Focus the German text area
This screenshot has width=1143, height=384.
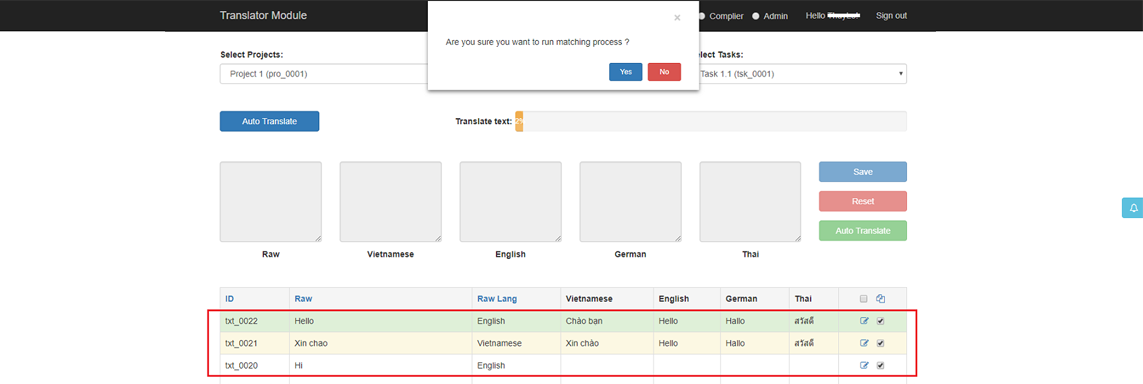click(631, 202)
